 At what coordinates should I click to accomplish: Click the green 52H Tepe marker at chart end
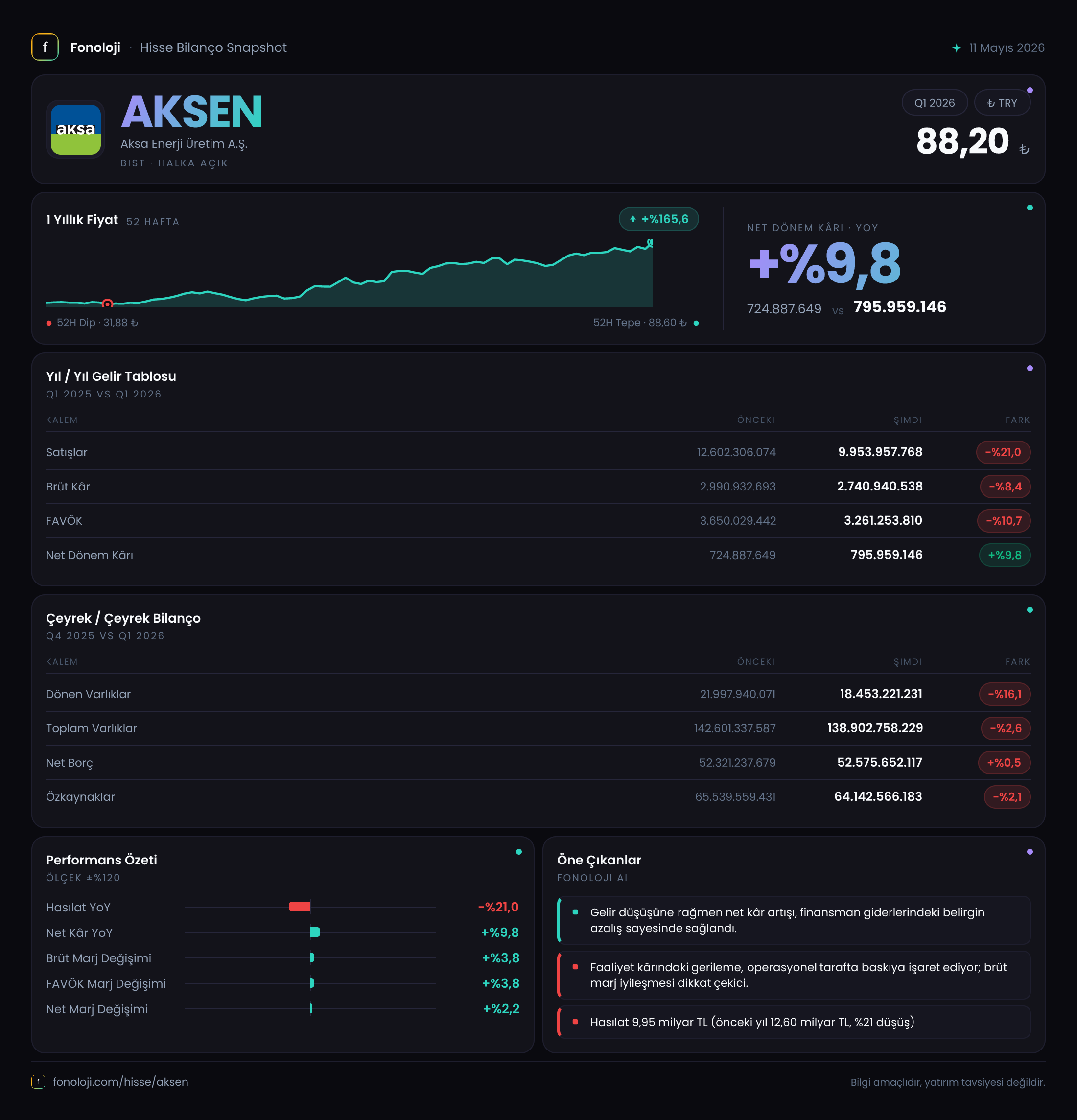650,242
